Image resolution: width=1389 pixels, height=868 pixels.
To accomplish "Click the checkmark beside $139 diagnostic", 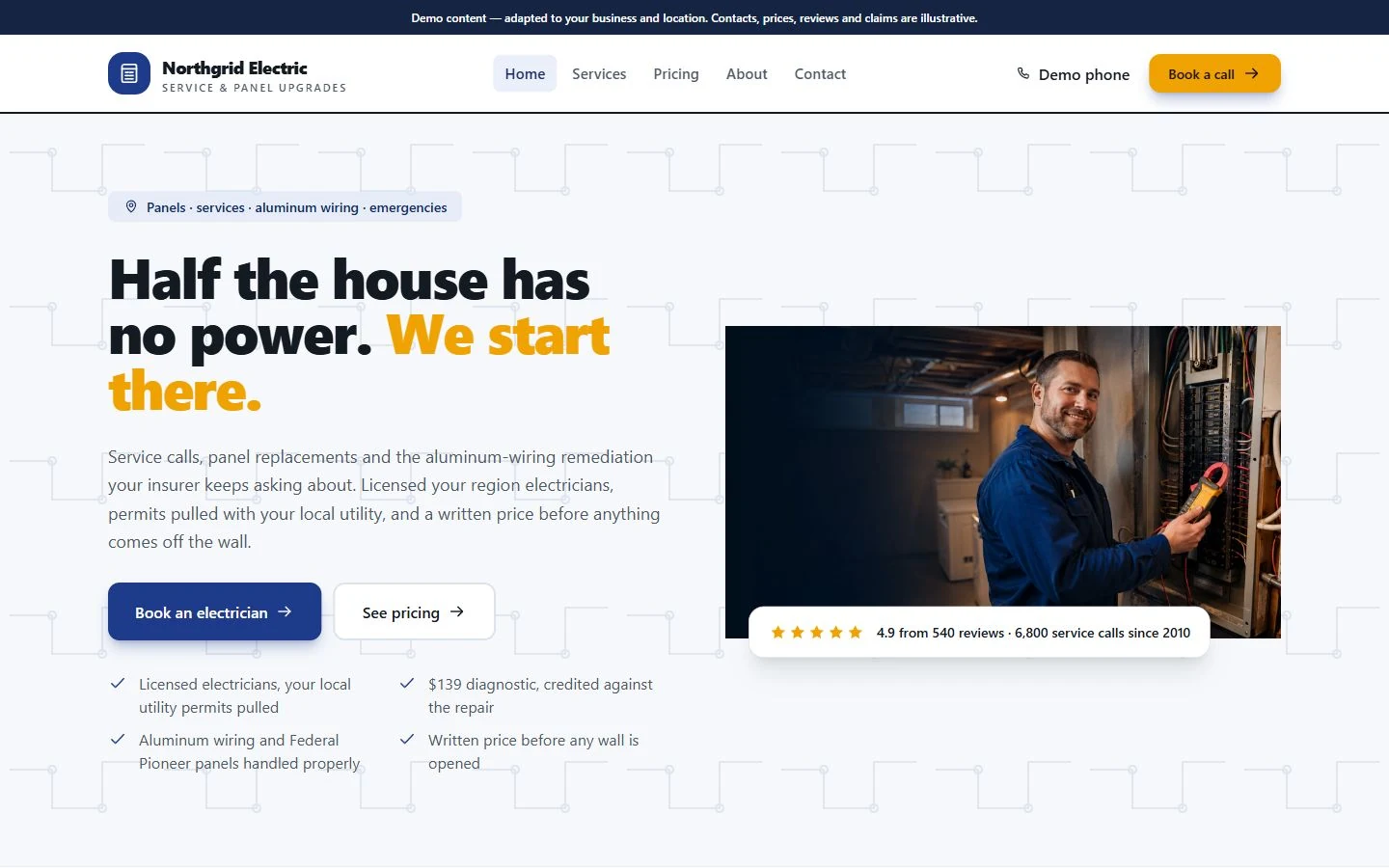I will (x=407, y=683).
